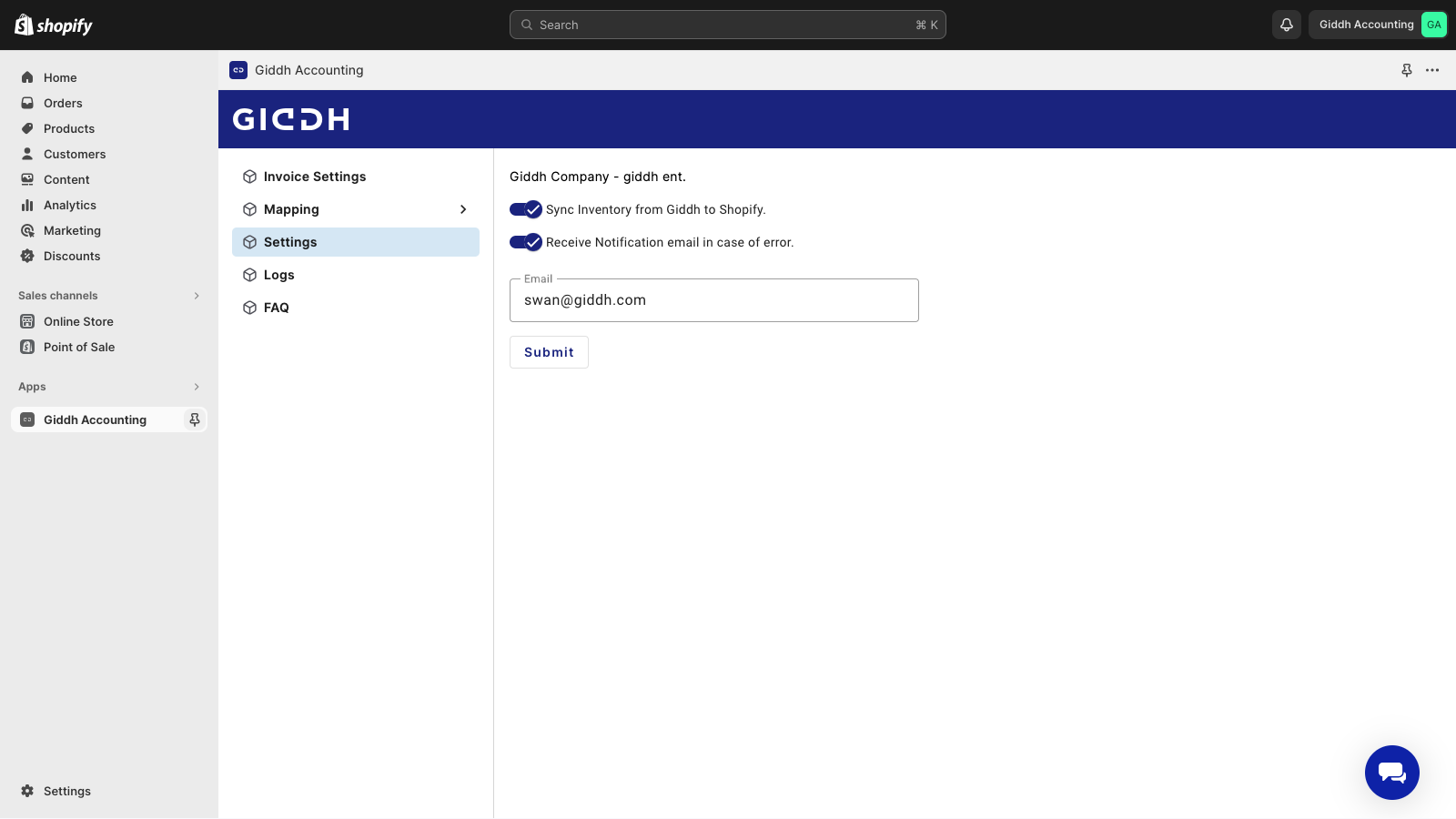Click the Products tag icon
The image size is (1456, 819).
tap(27, 128)
